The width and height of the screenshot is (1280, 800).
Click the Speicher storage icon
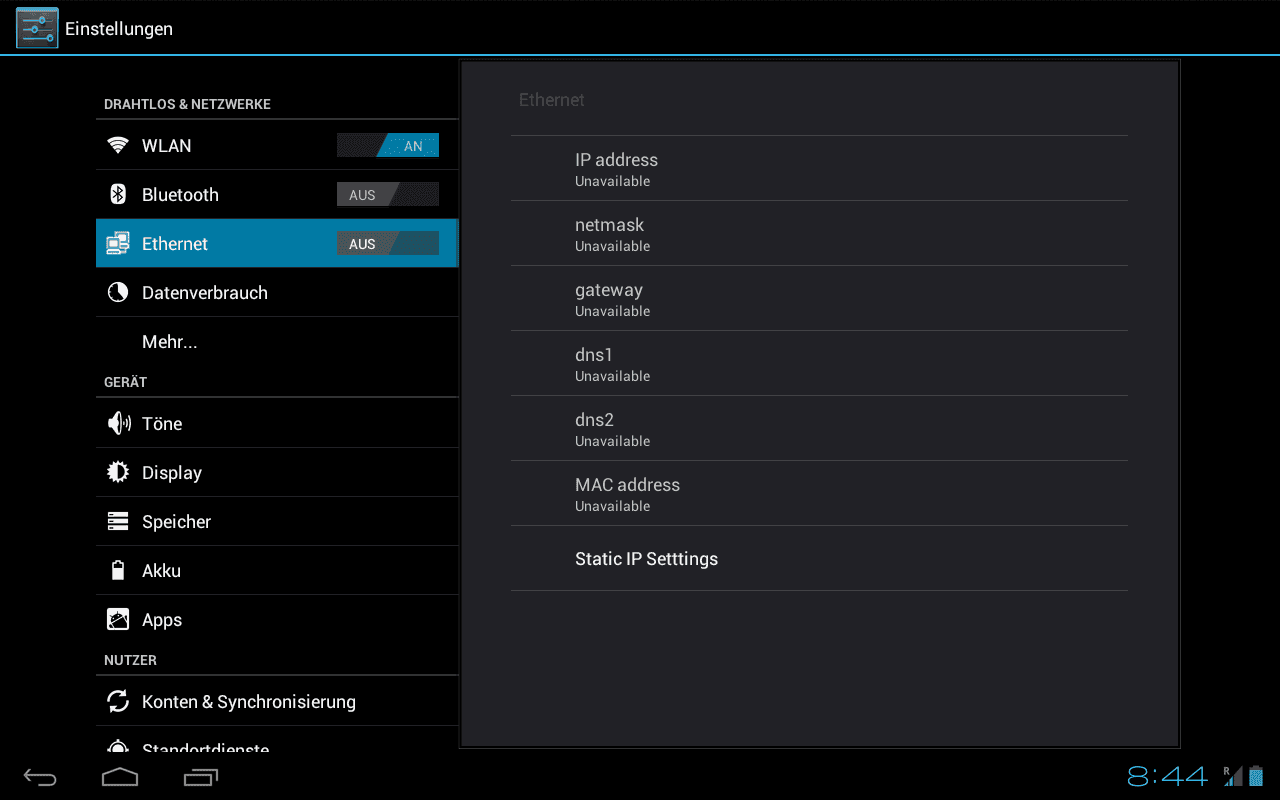pos(118,521)
